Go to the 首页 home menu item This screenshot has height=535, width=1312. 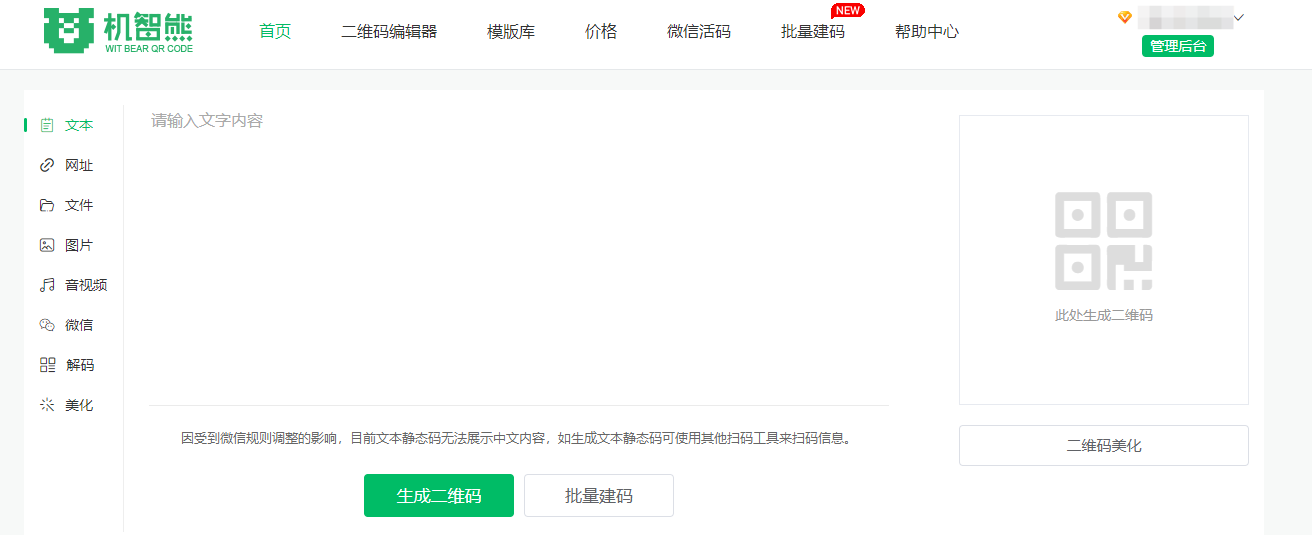275,31
